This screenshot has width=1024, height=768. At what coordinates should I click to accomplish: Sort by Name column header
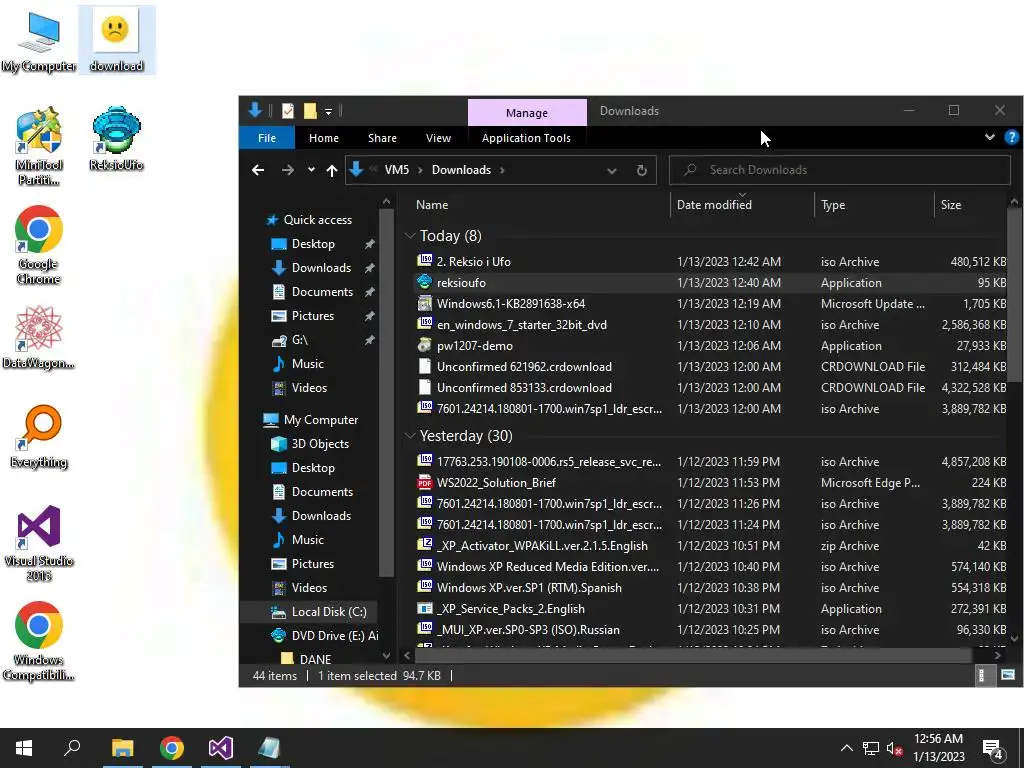point(432,204)
